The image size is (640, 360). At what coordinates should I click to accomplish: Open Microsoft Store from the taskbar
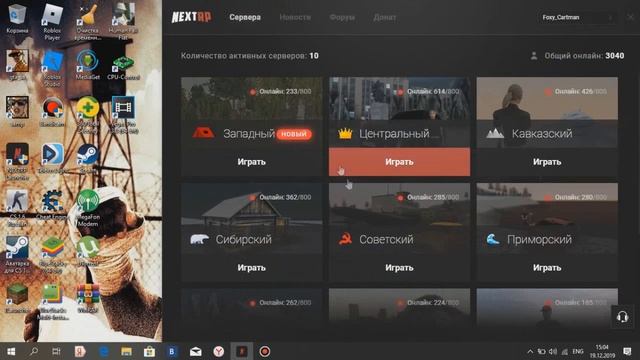tap(149, 351)
